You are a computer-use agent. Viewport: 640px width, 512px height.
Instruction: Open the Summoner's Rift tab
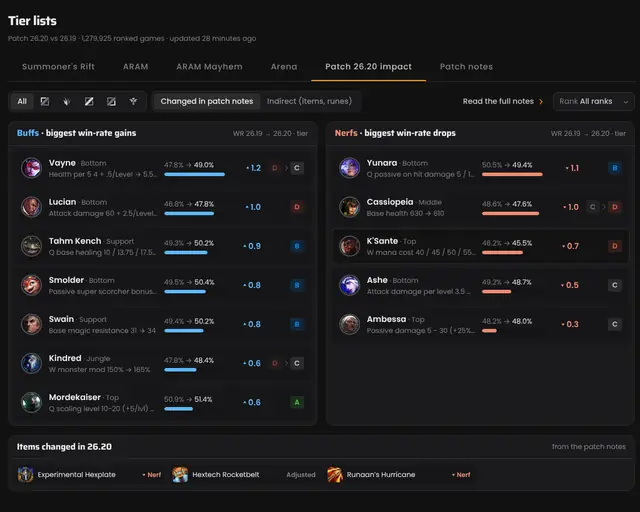tap(58, 67)
